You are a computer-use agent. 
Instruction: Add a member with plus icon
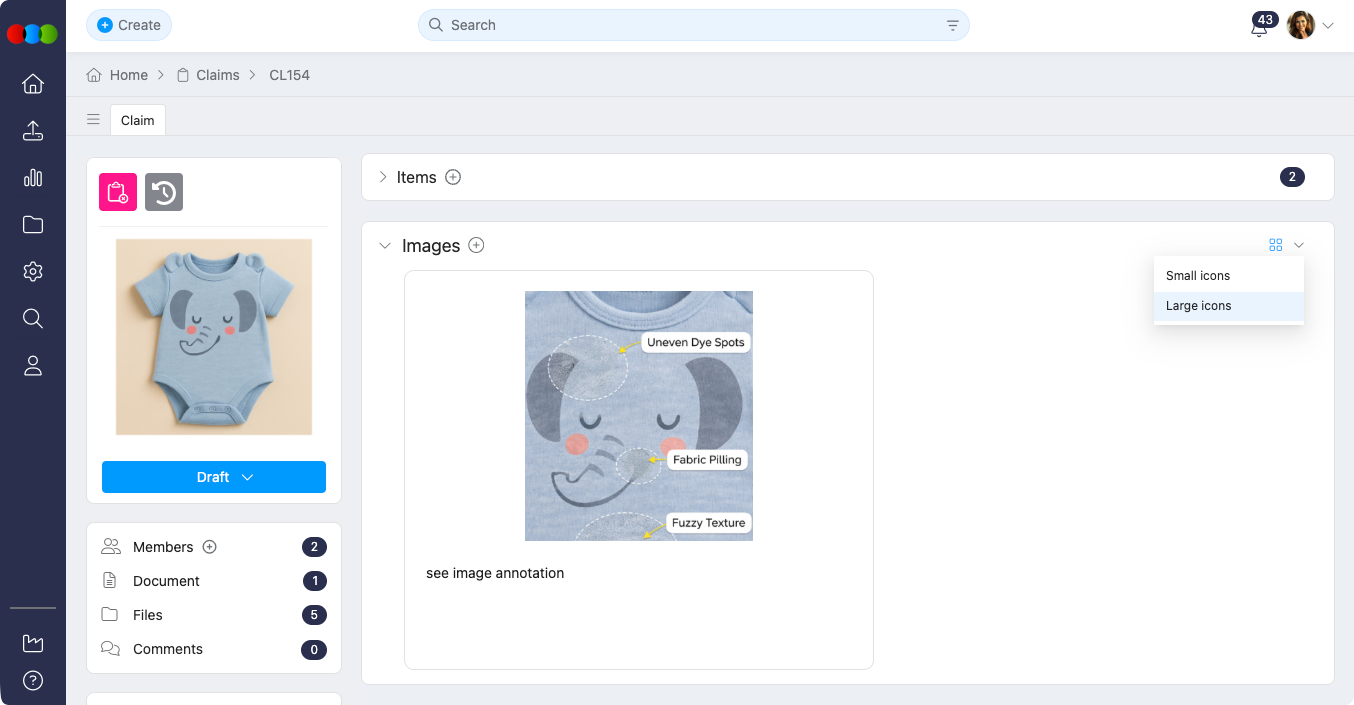pos(210,547)
